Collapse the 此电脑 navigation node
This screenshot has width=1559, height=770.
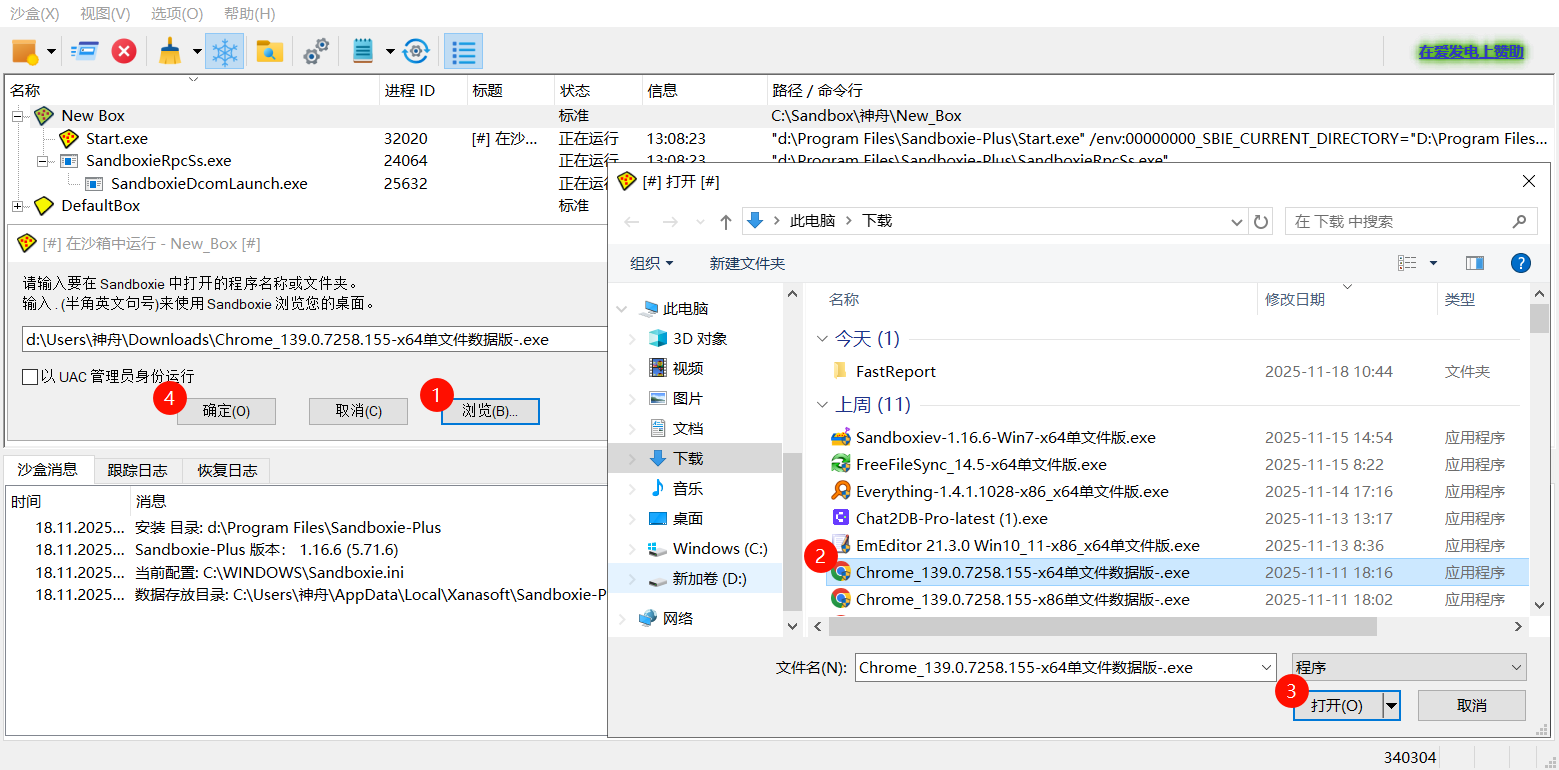pyautogui.click(x=622, y=309)
